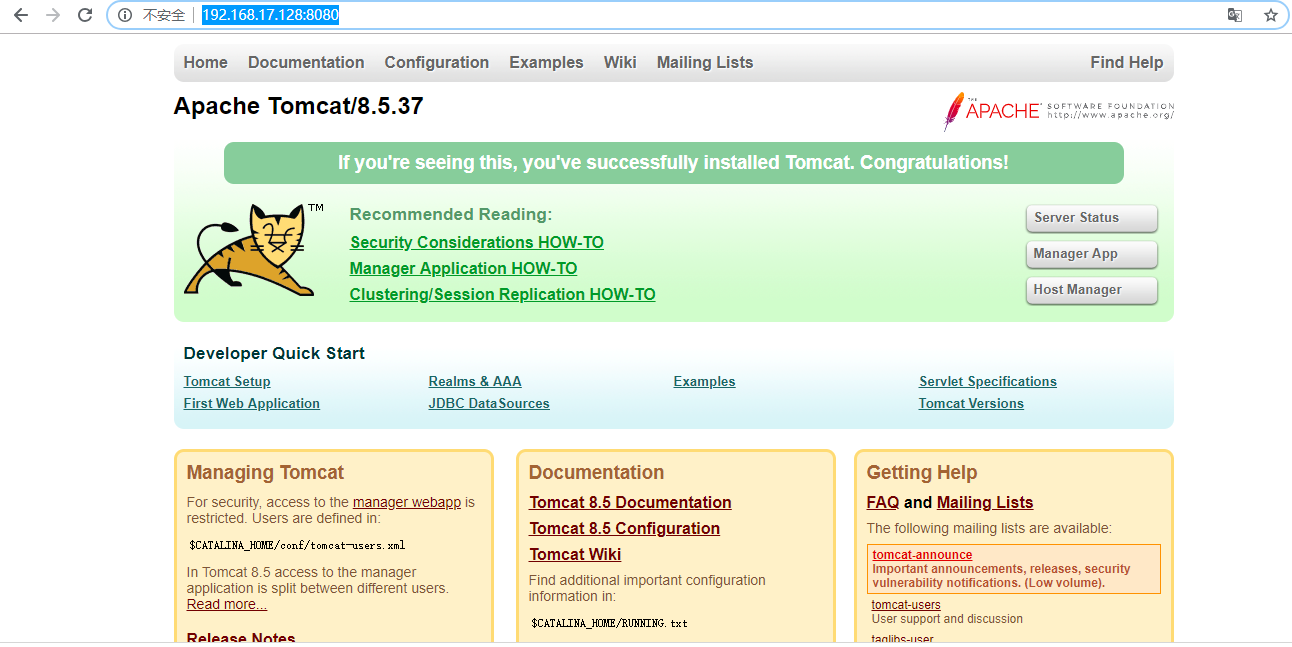
Task: Click the Host Manager button
Action: [1091, 290]
